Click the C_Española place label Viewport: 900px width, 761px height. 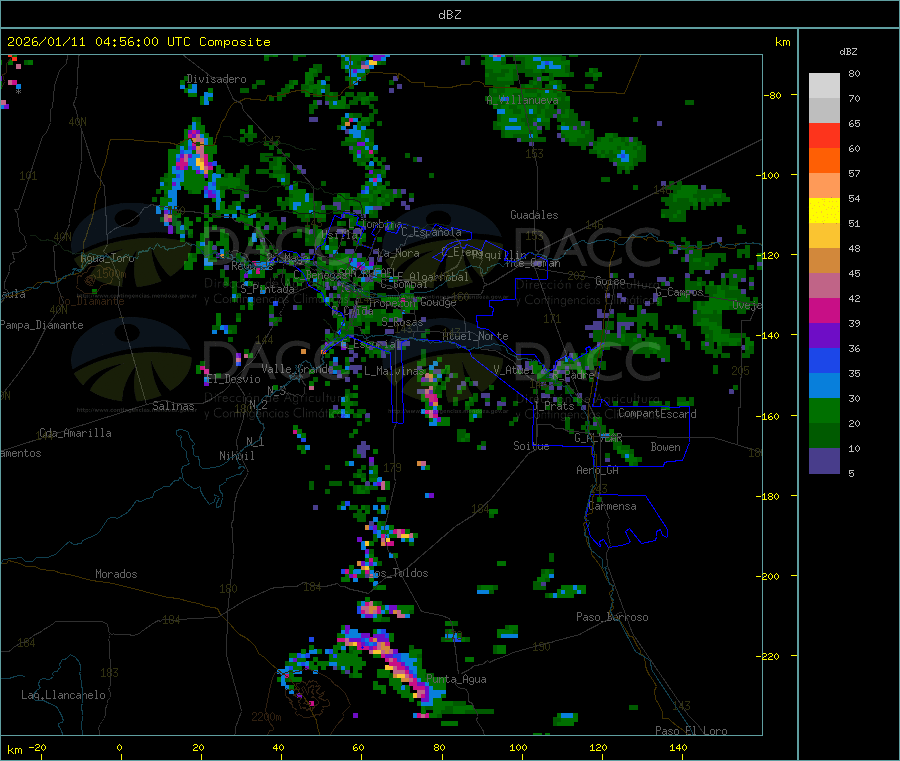(x=431, y=232)
